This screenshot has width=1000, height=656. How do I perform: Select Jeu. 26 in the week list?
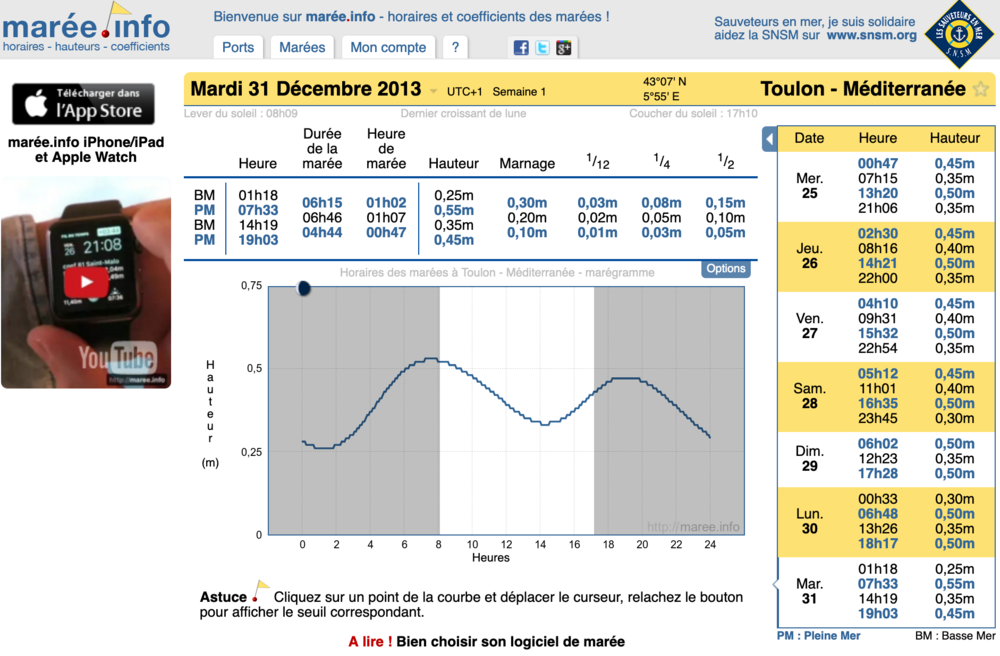click(809, 256)
